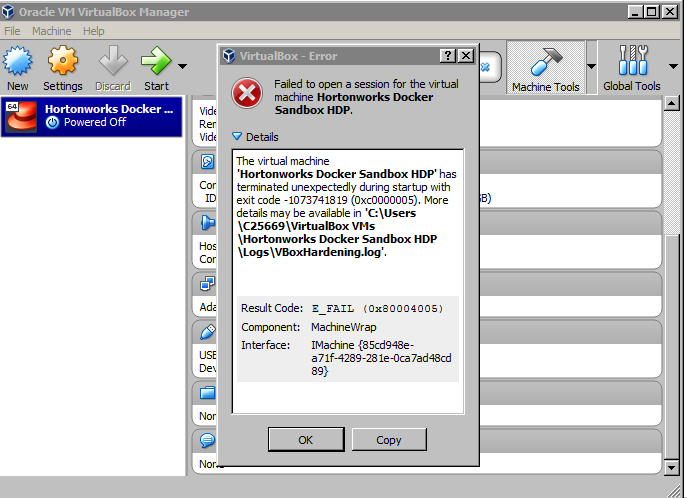Click the VBoxHardening.log path text

pos(337,233)
